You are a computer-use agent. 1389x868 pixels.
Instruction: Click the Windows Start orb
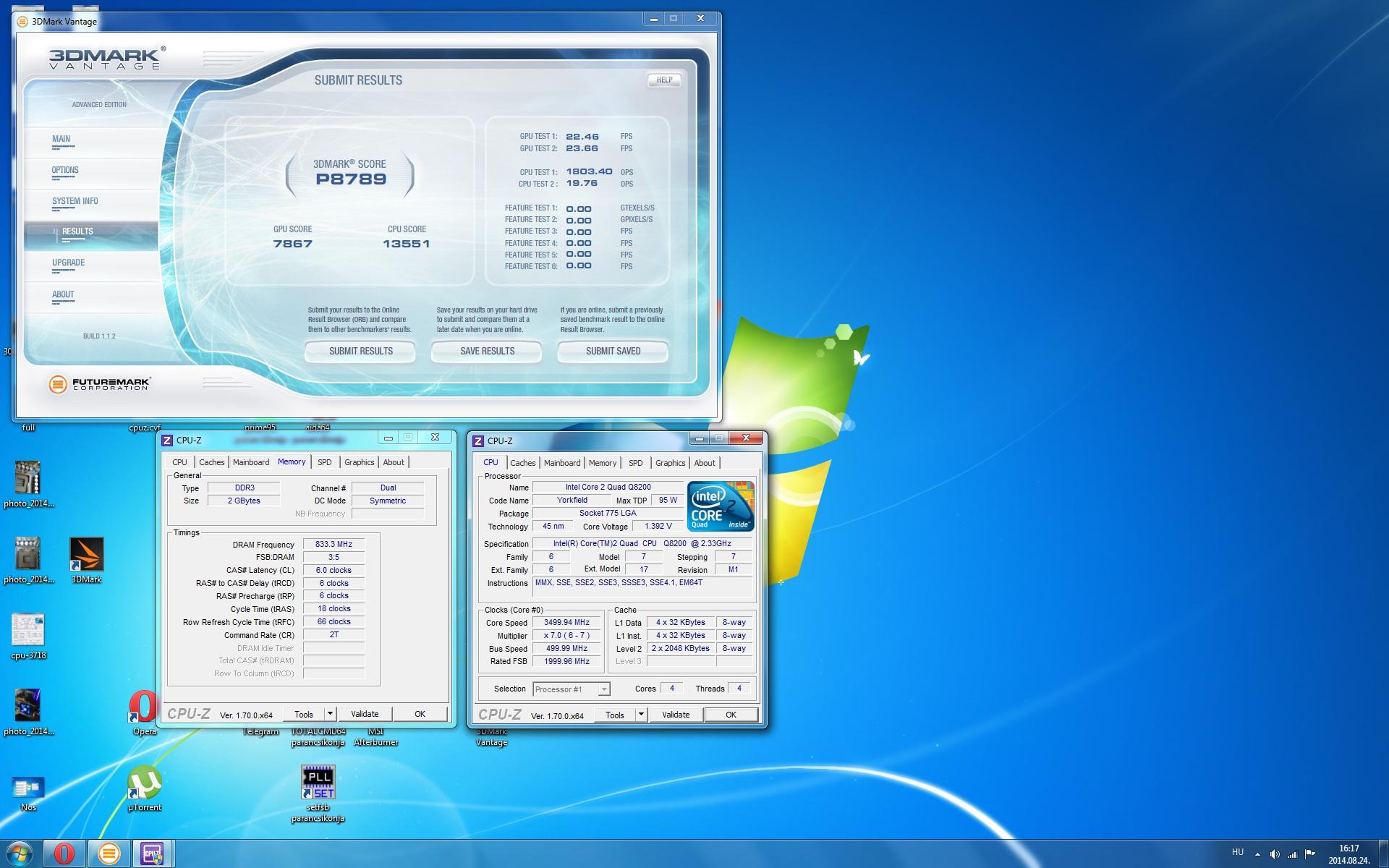pos(20,854)
